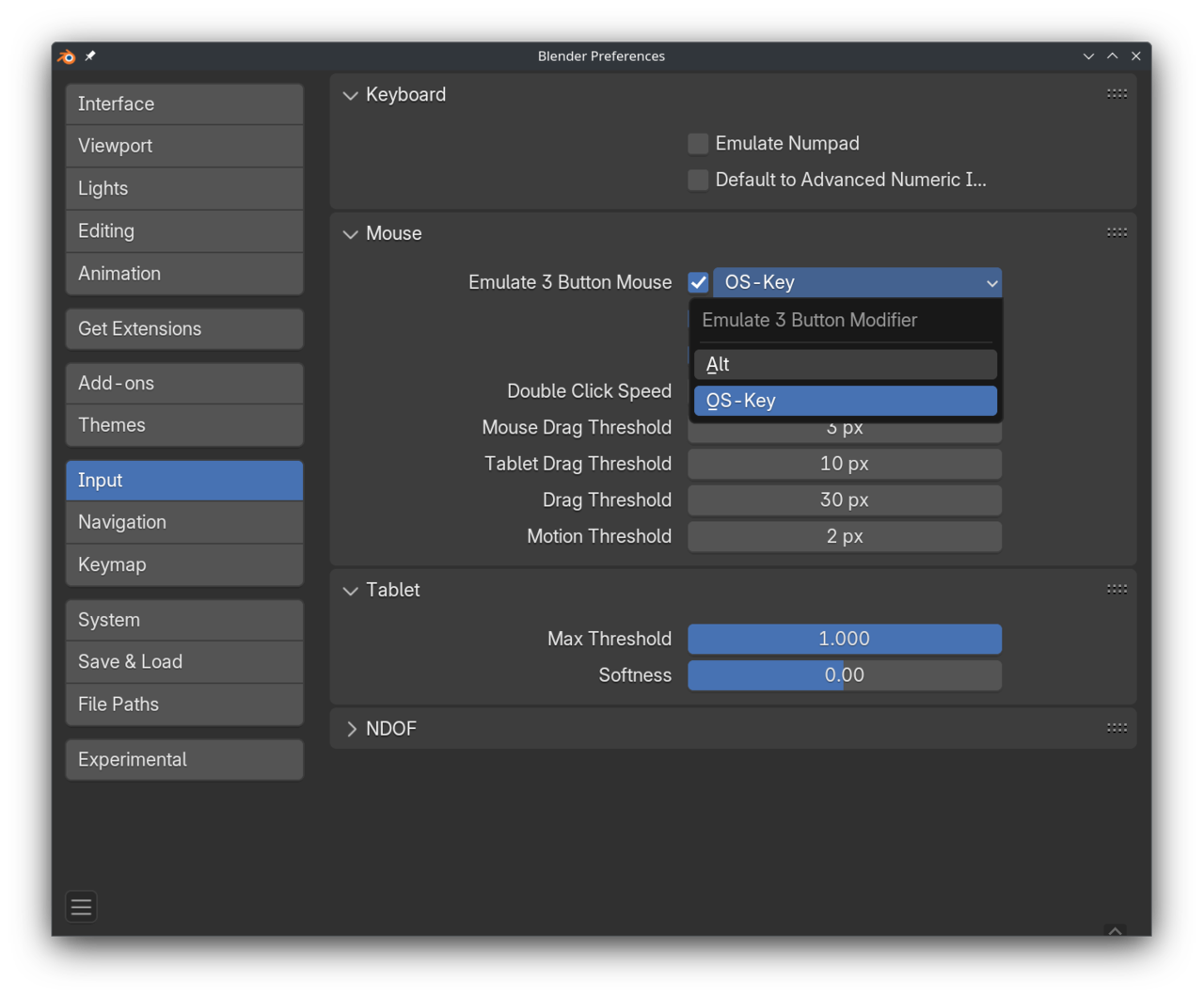Open the Lights preferences tab

point(184,188)
